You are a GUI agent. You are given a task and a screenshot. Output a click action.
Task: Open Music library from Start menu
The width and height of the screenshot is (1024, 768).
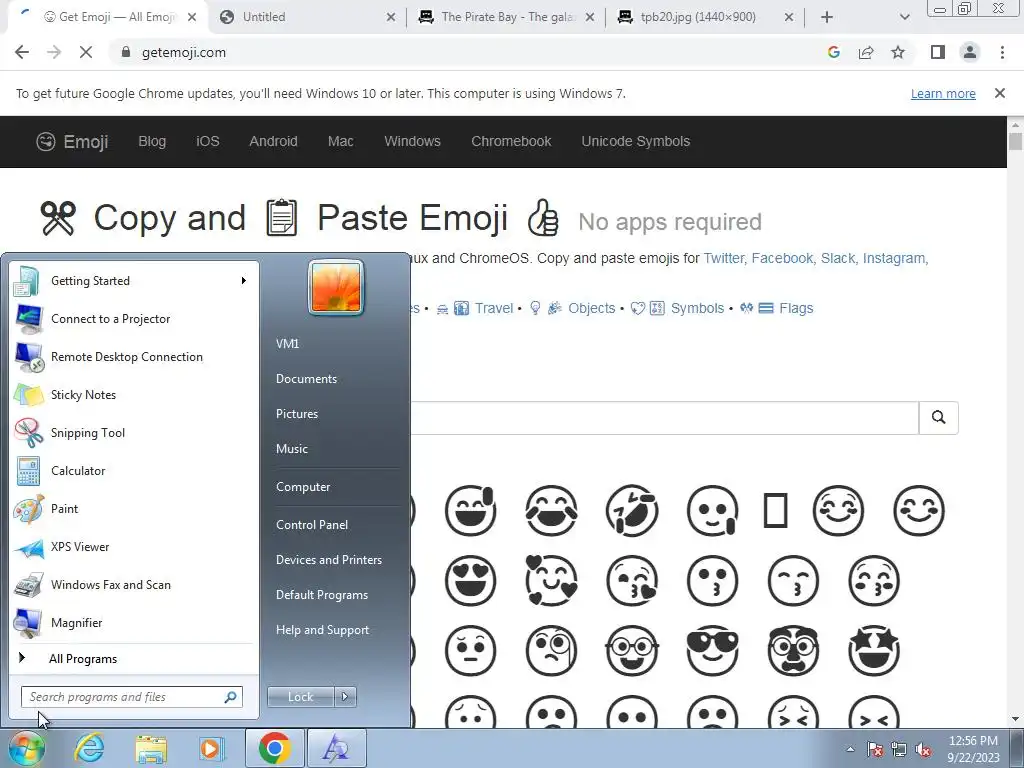(x=291, y=449)
